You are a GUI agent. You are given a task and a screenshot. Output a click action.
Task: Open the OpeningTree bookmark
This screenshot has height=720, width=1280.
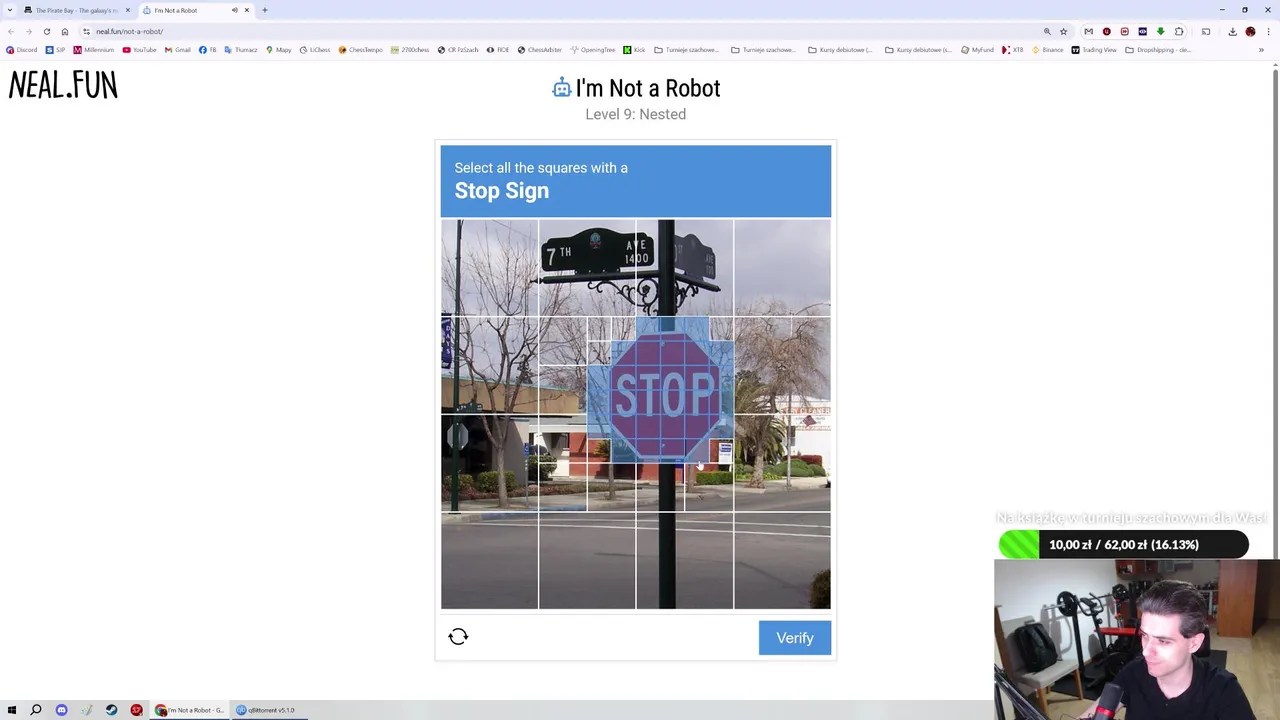[593, 50]
